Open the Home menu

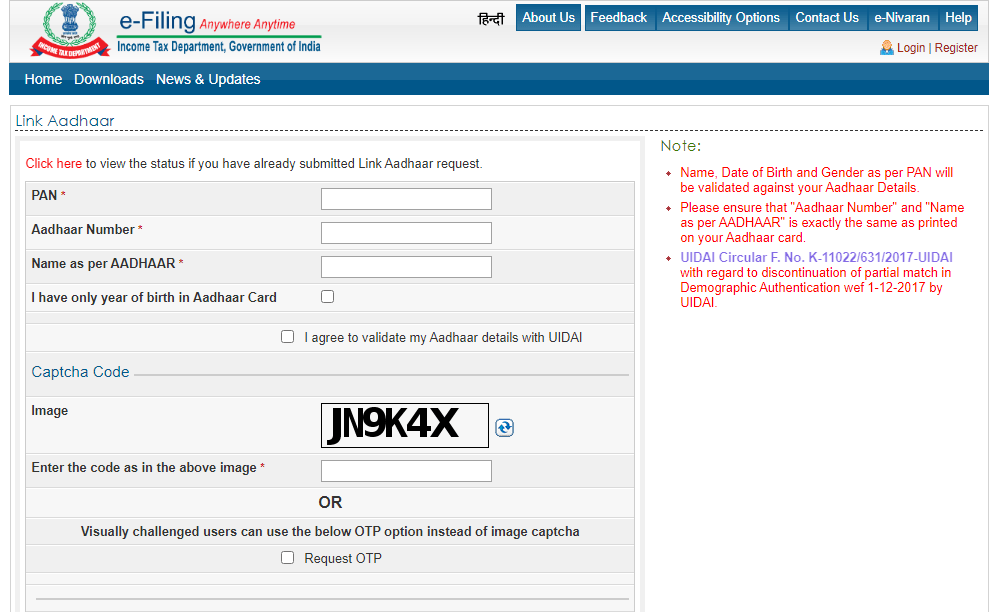(43, 79)
